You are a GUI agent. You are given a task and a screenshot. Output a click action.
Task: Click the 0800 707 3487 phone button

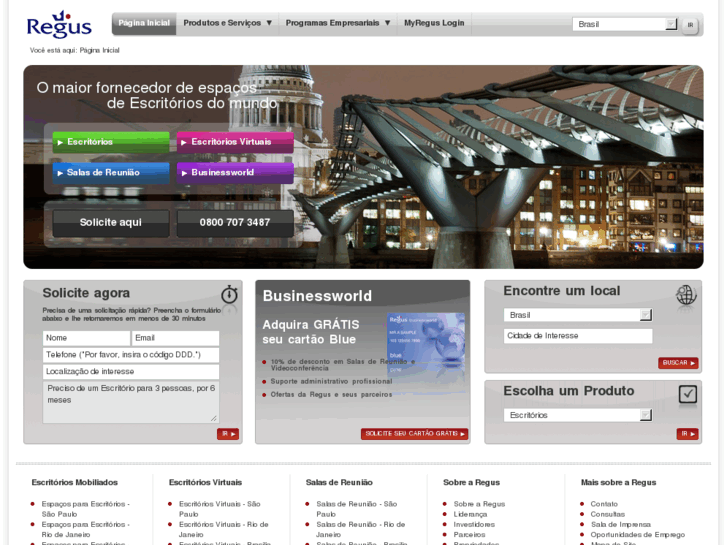click(235, 223)
